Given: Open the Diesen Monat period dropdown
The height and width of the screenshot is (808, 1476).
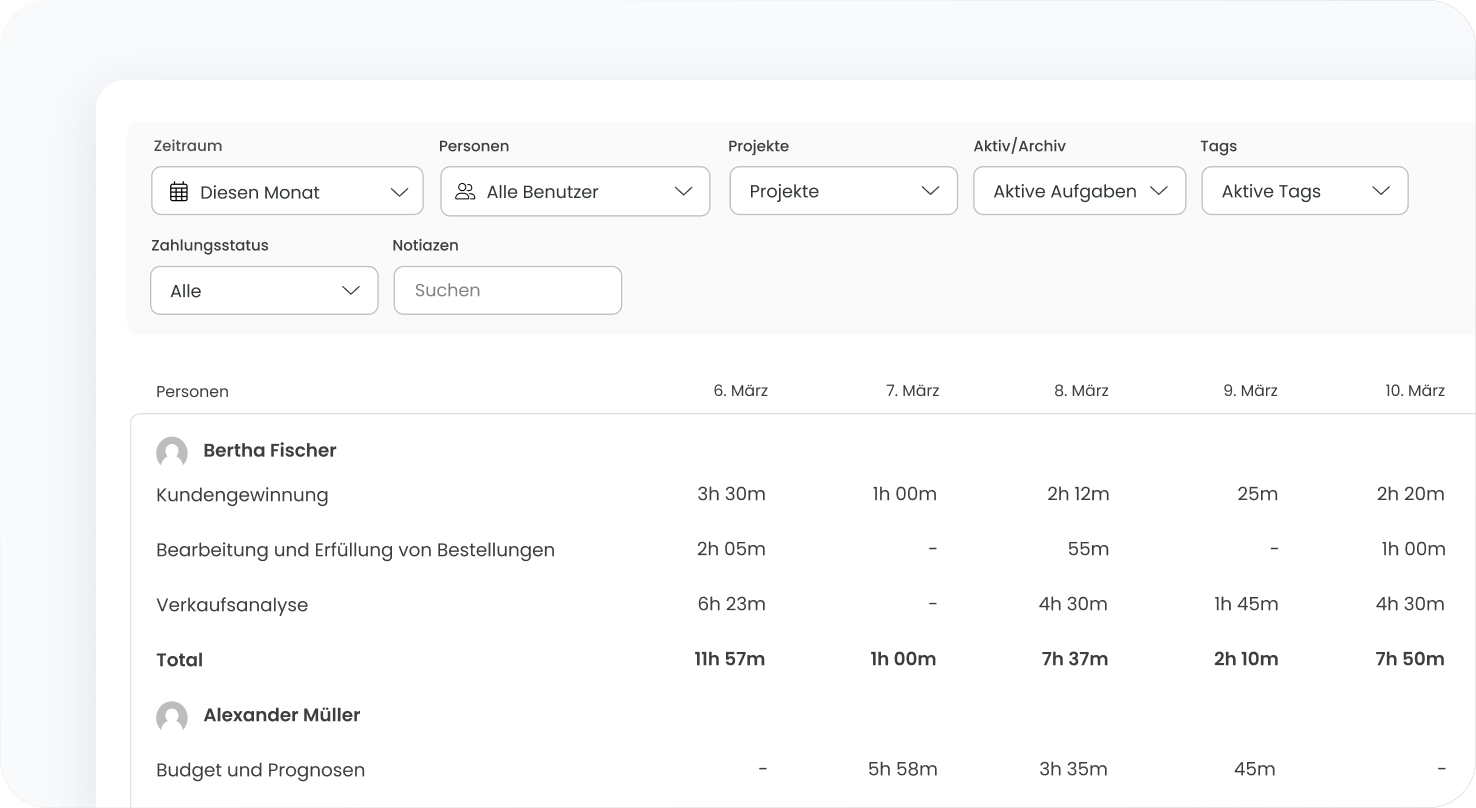Looking at the screenshot, I should pos(287,191).
